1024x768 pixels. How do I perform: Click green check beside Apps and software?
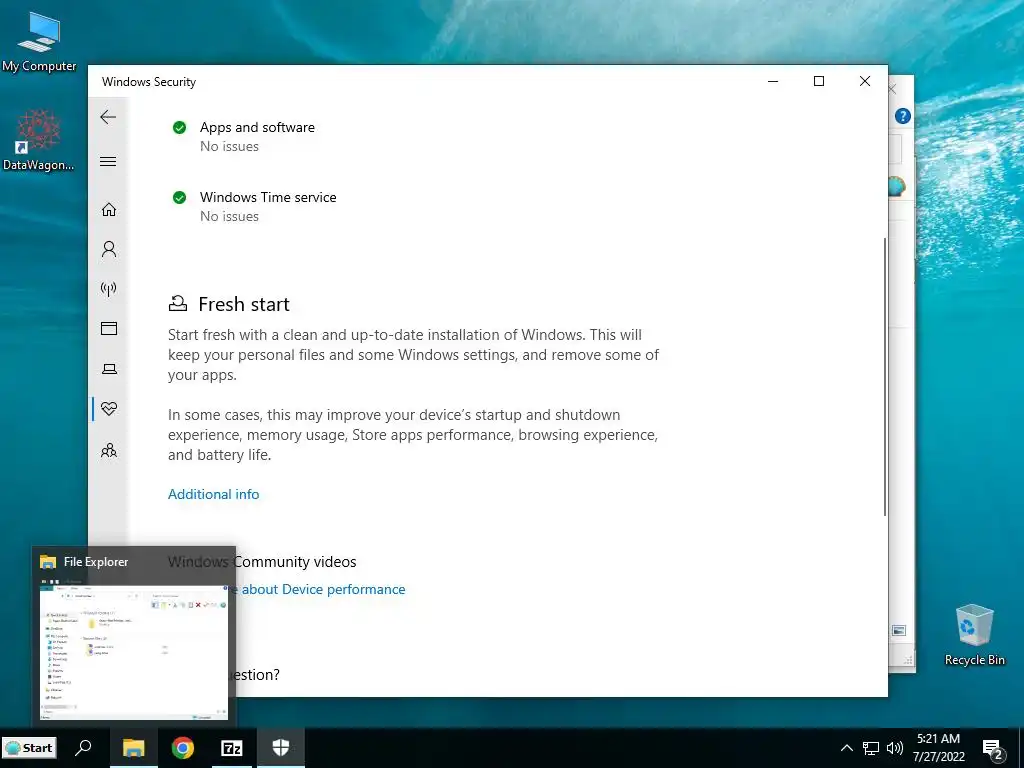[180, 127]
